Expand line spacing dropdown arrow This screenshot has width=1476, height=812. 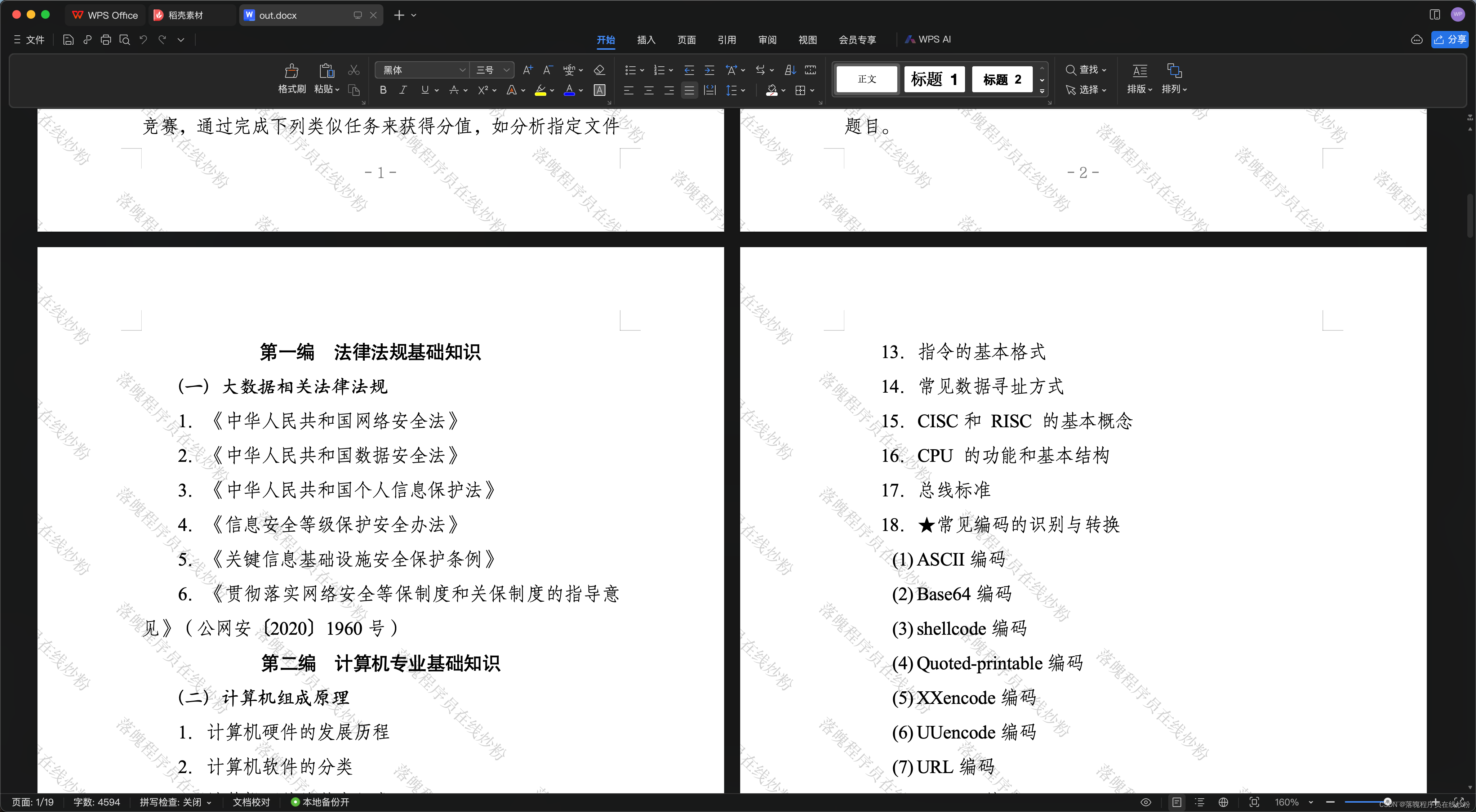743,90
